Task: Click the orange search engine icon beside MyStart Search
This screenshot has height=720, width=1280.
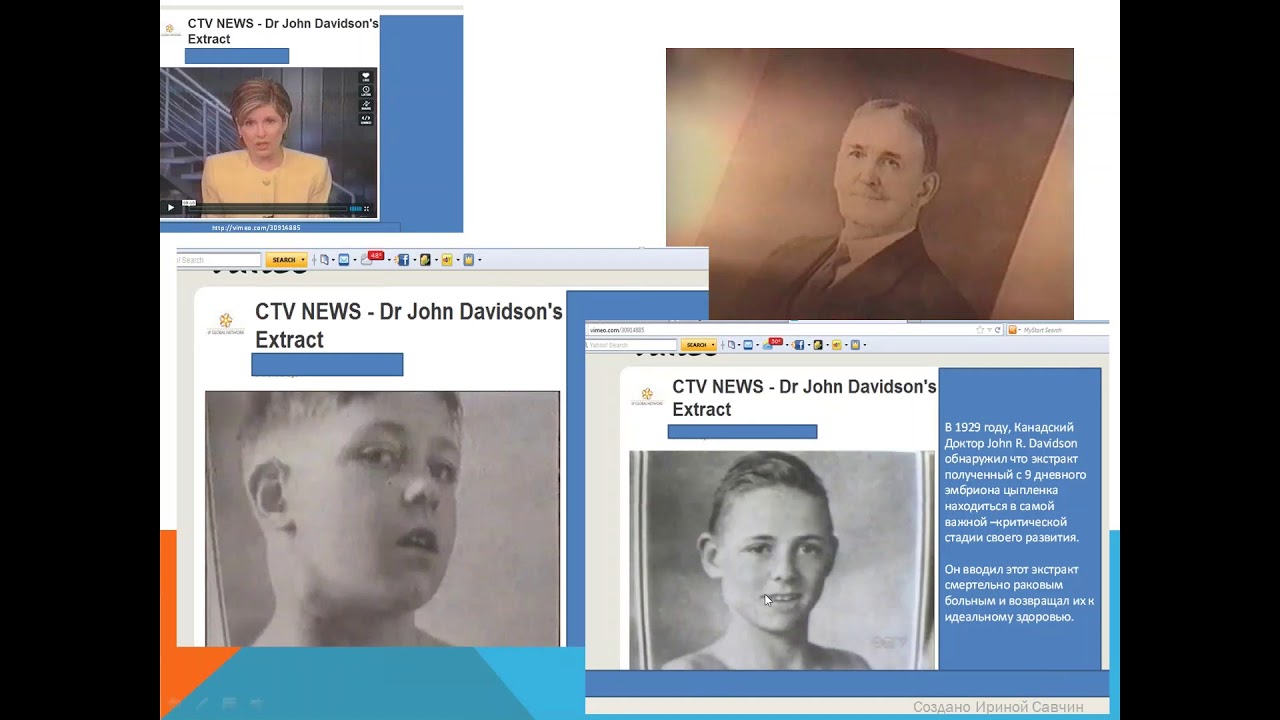Action: pyautogui.click(x=1012, y=330)
